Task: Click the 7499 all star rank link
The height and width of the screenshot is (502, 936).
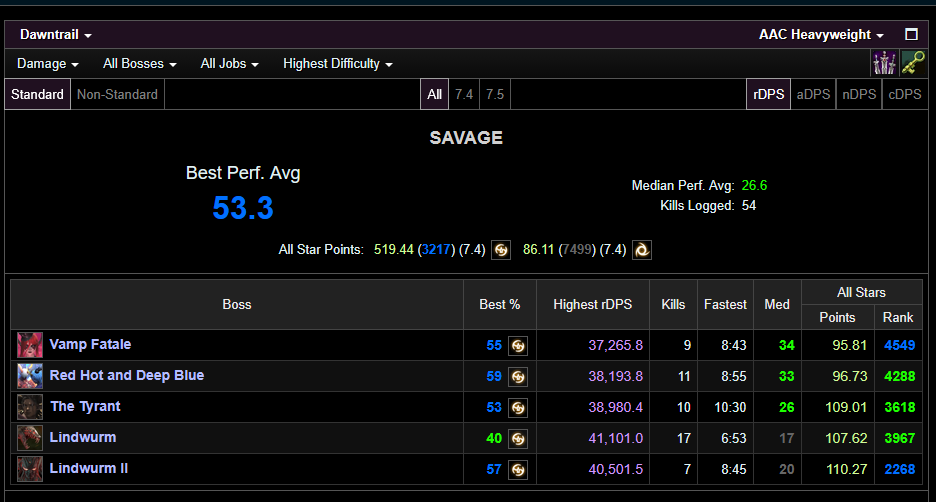Action: click(x=577, y=250)
